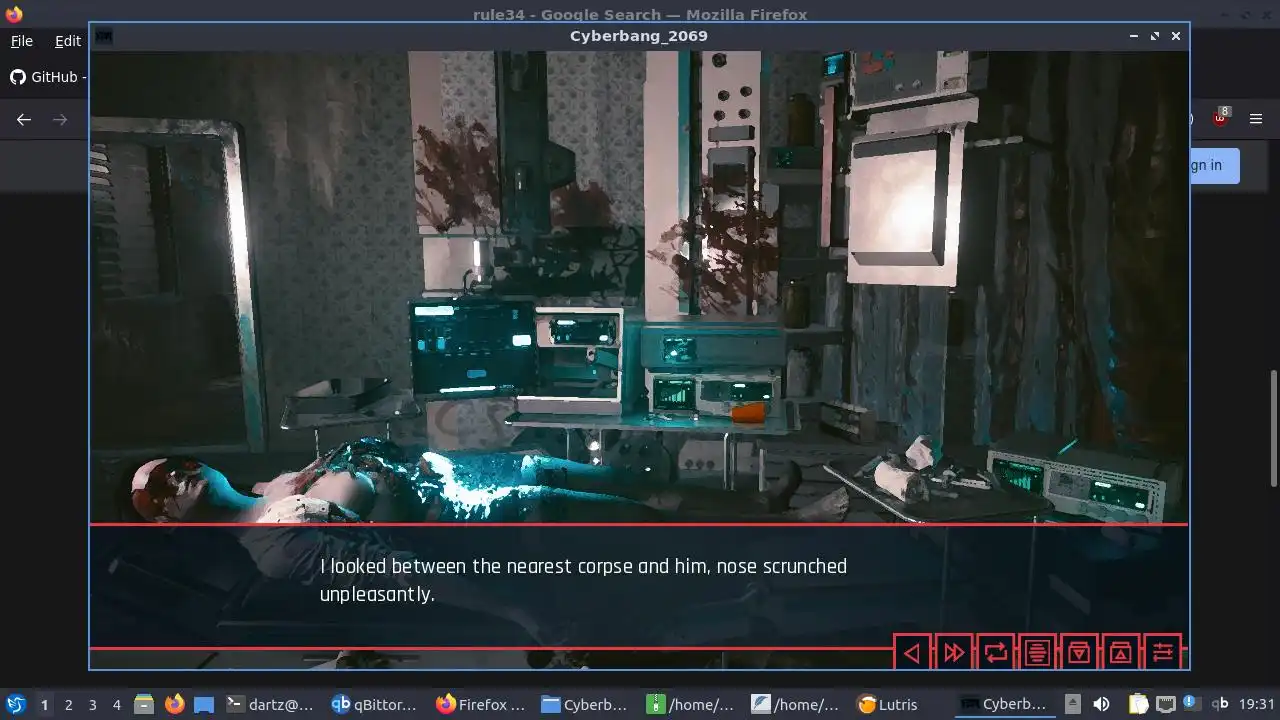Switch to the GitHub tab in Firefox
The image size is (1280, 720).
pyautogui.click(x=47, y=77)
